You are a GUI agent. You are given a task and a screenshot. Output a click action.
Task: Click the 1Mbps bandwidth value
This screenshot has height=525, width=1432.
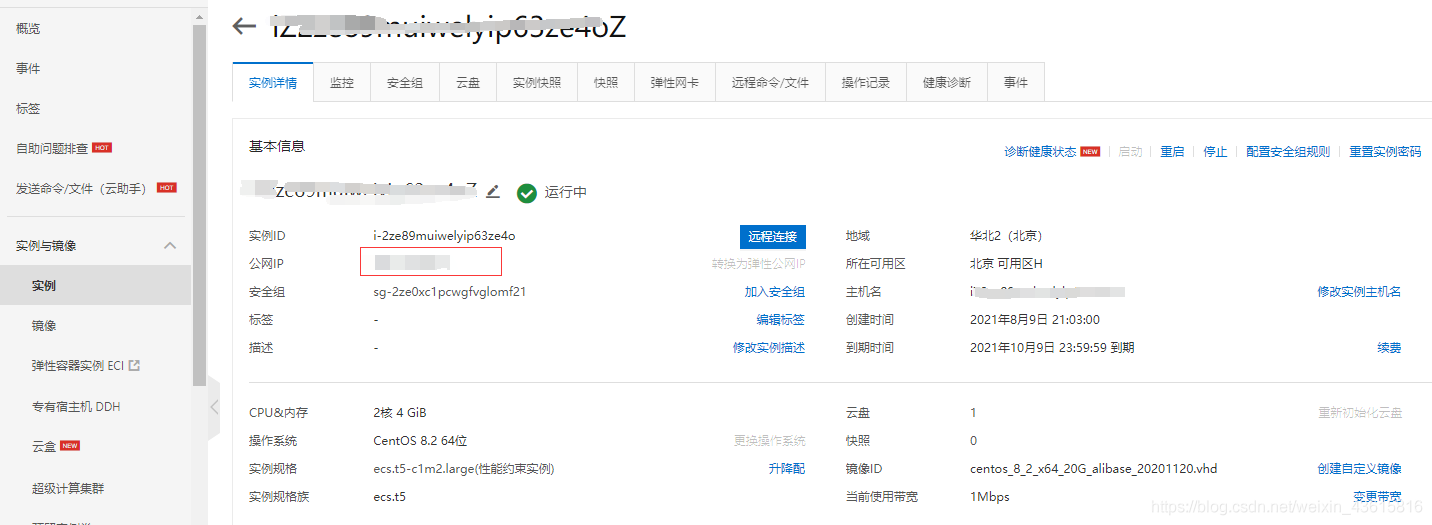[x=990, y=496]
